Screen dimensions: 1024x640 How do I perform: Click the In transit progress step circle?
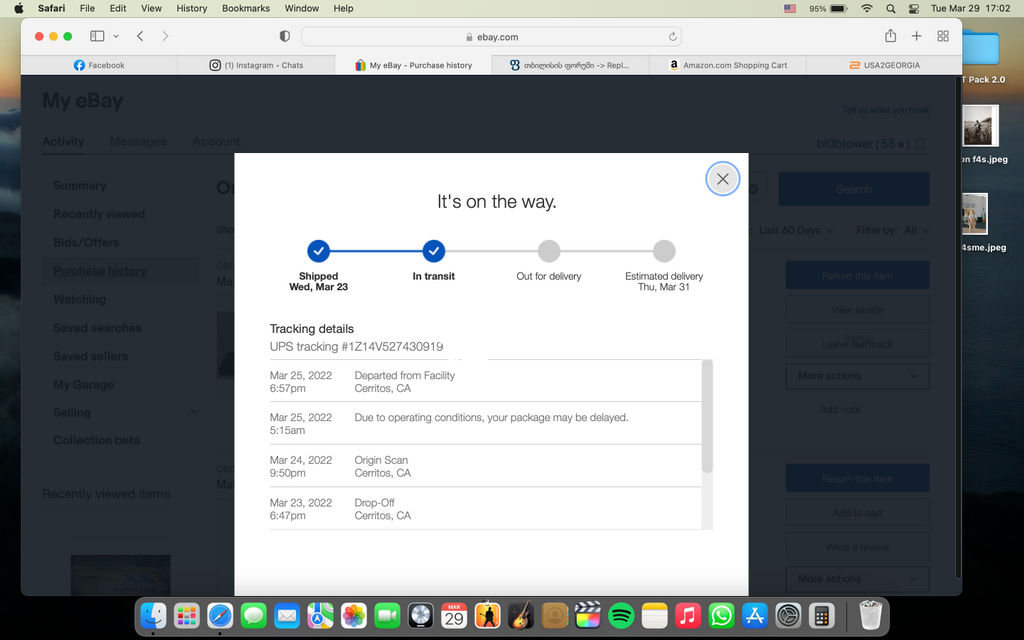pos(434,251)
